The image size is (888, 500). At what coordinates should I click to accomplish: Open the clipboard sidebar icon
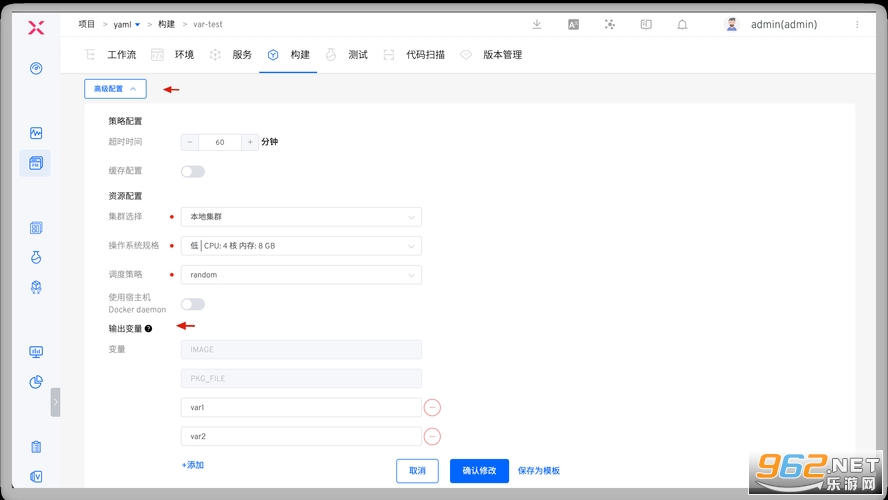tap(36, 447)
